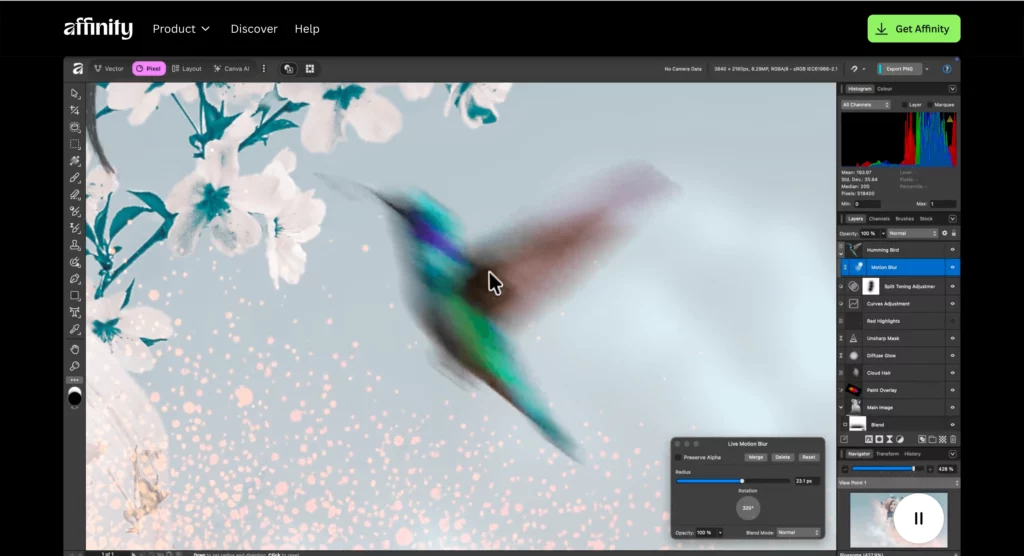
Task: Click the half-circle adjustment layer icon
Action: (900, 439)
